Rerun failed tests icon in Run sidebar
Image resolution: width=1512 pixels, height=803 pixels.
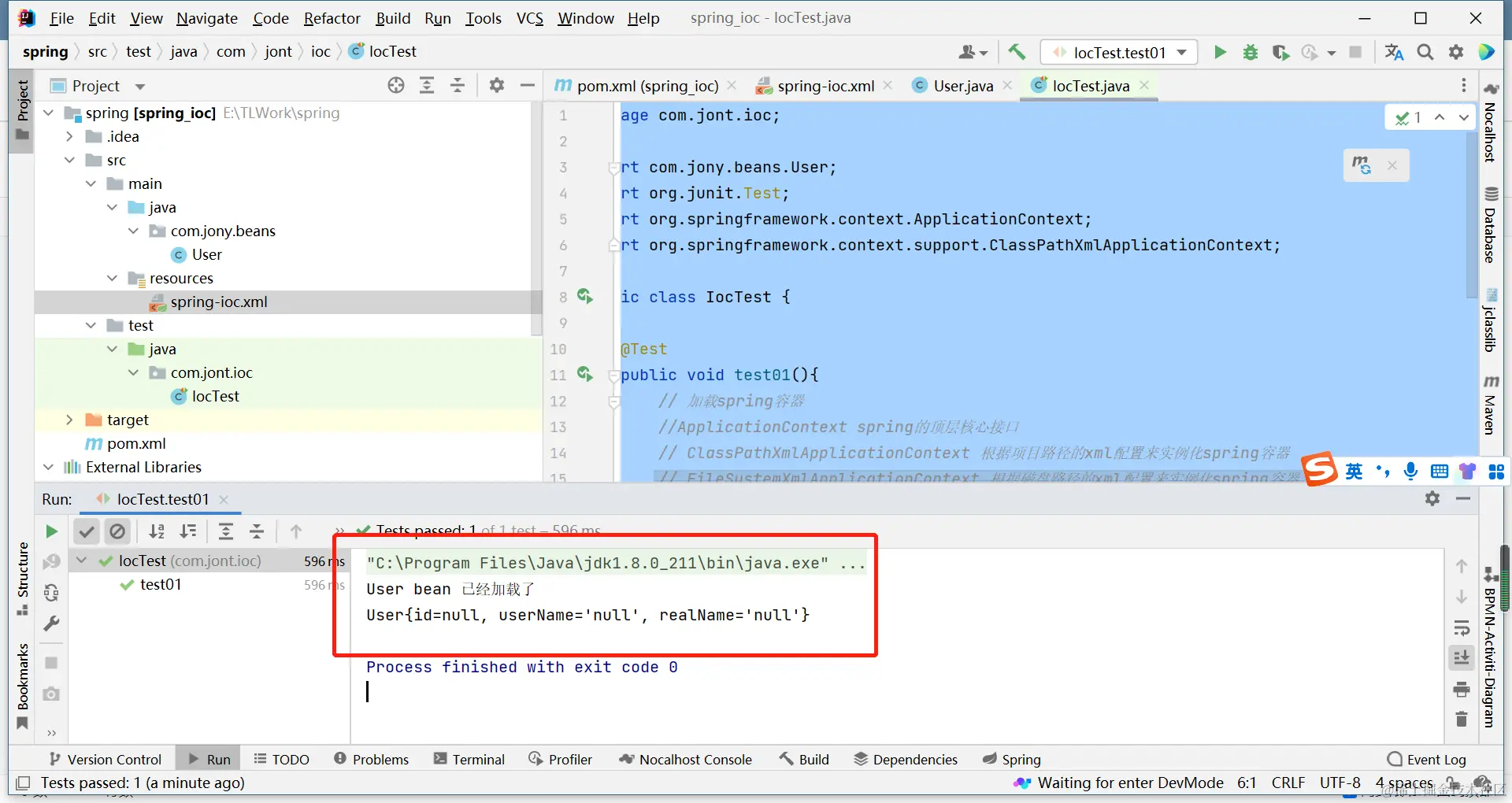click(51, 561)
